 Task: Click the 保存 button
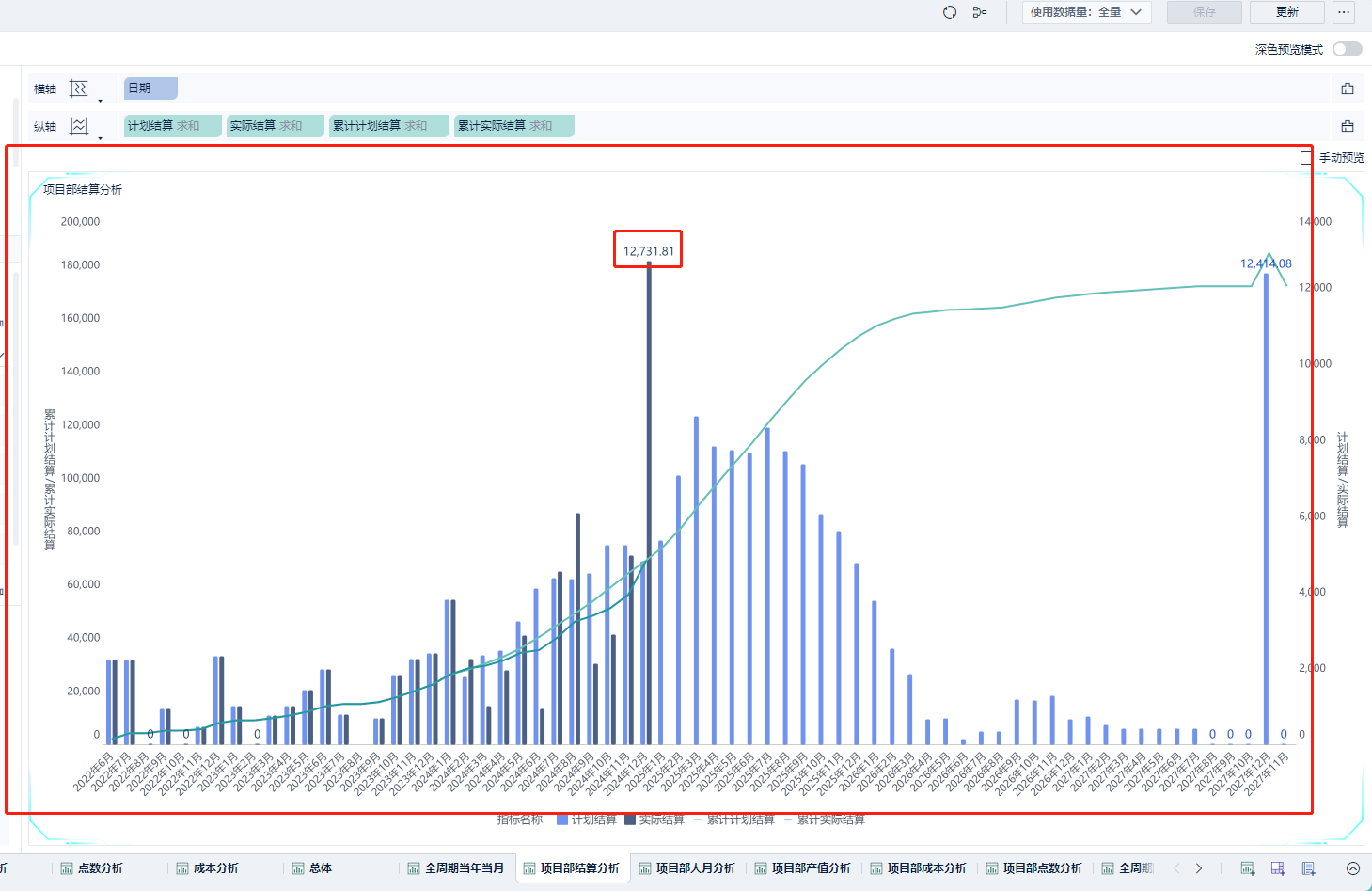(x=1205, y=12)
